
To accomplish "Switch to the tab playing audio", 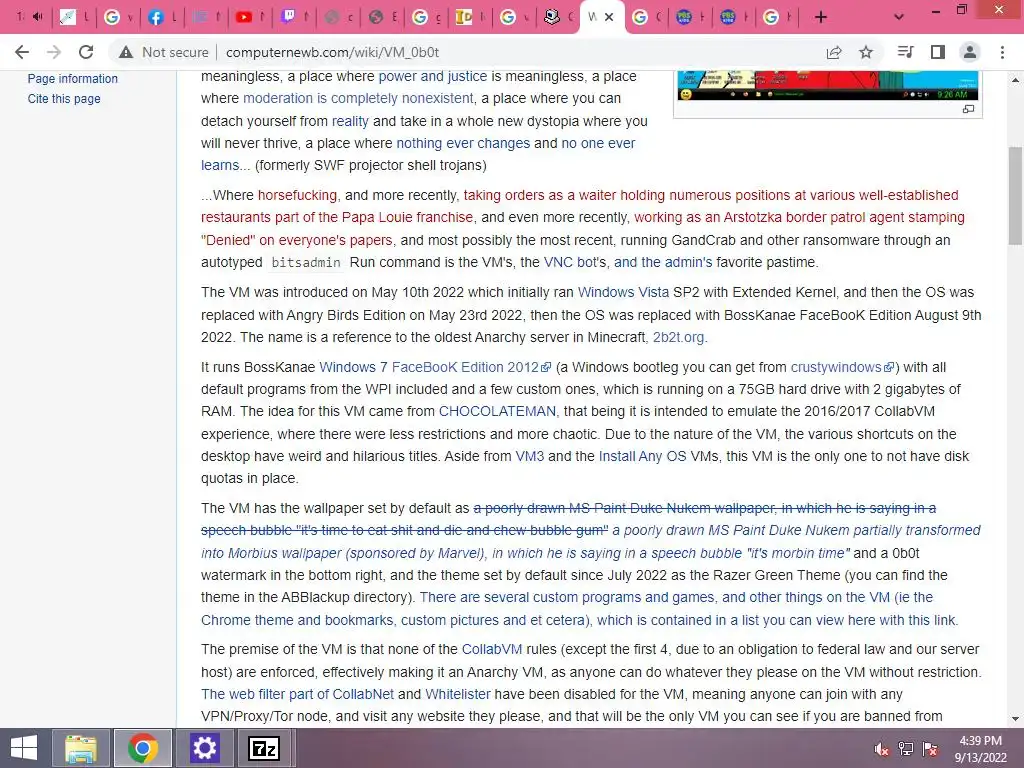I will coord(29,17).
